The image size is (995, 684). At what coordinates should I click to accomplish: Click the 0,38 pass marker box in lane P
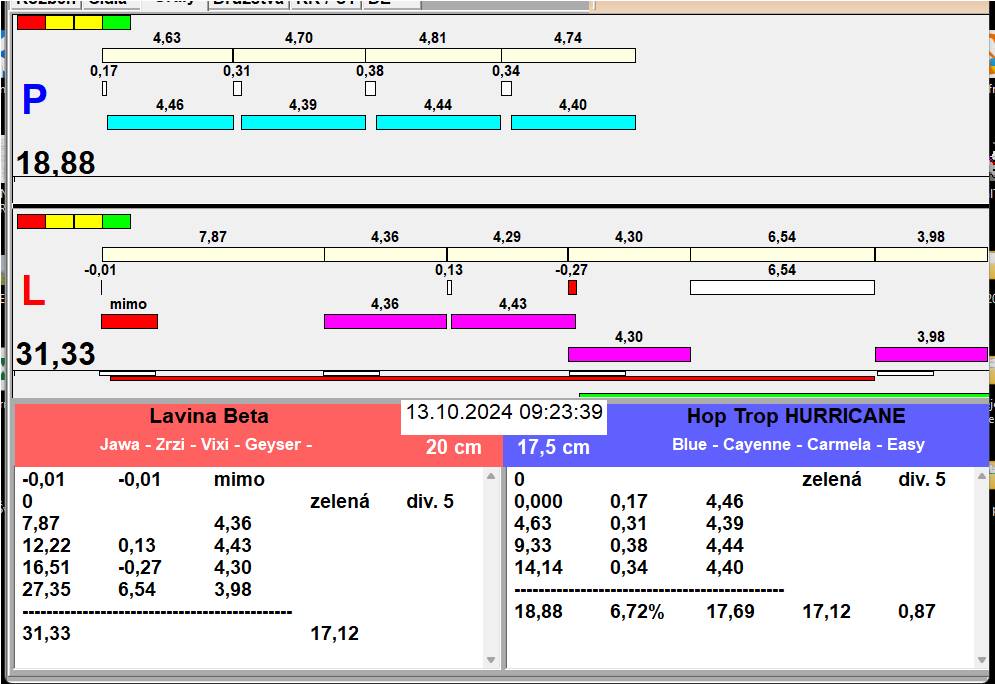(371, 89)
